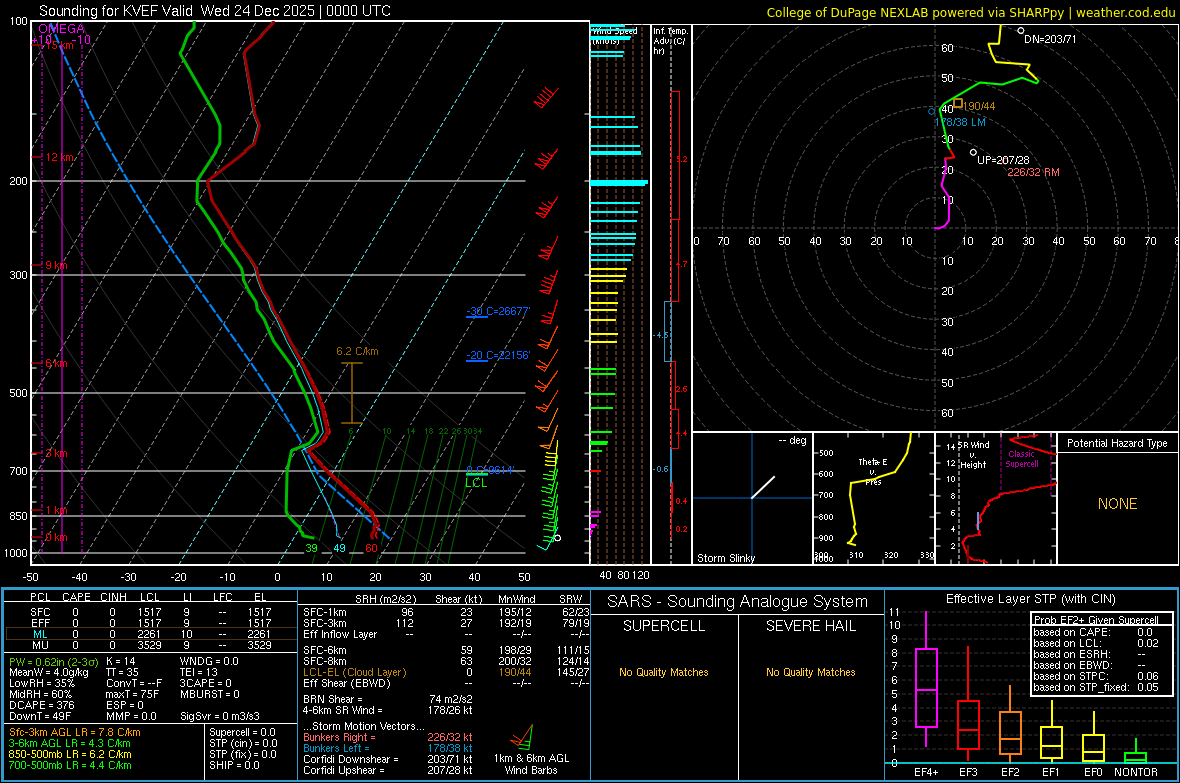Select the highlighted ML parcel row
Screen dimensions: 1180x783
coord(151,634)
